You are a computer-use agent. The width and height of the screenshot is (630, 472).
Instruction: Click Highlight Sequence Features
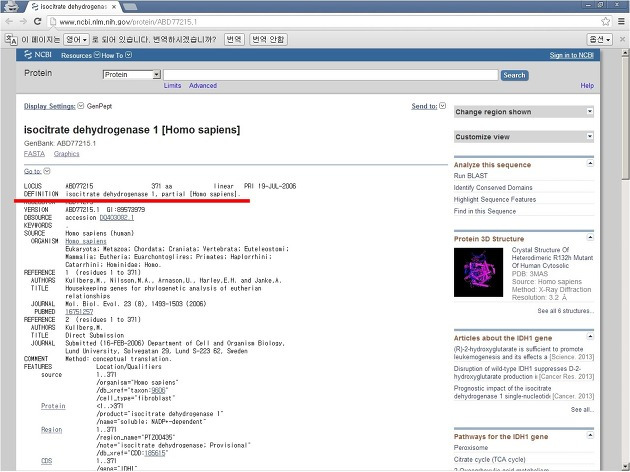tap(495, 200)
